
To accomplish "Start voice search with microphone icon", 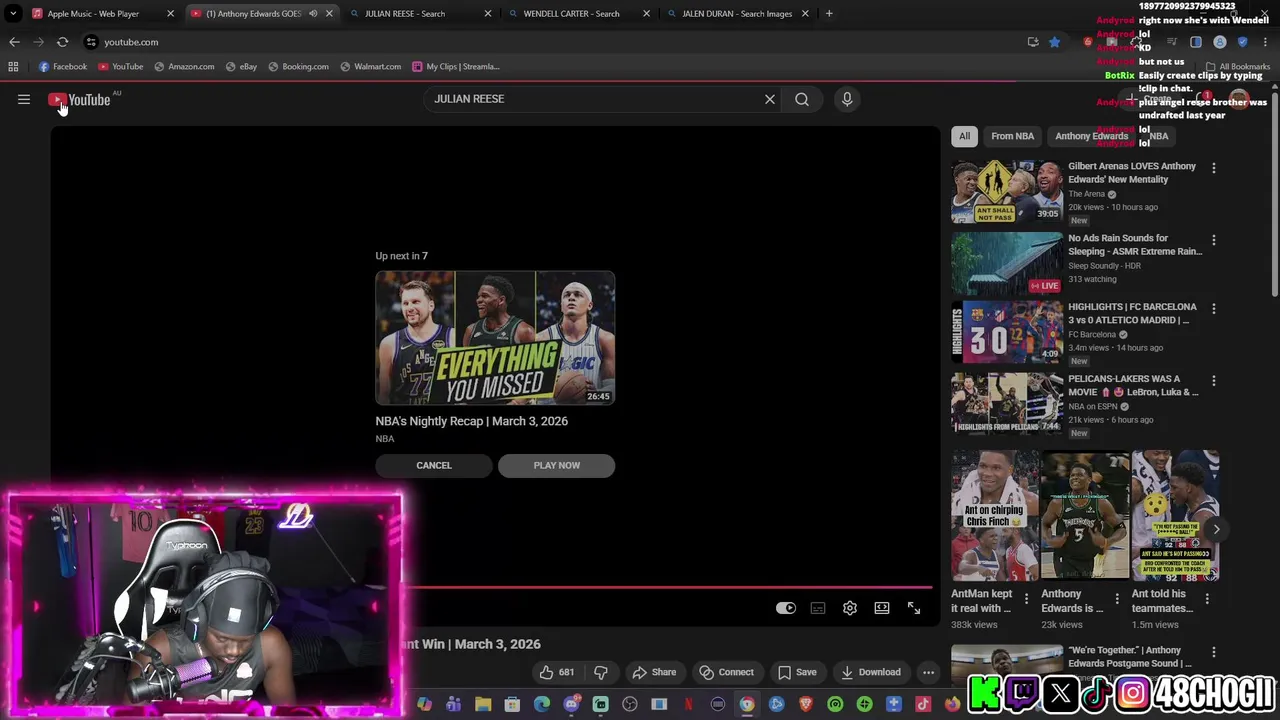I will pyautogui.click(x=847, y=99).
